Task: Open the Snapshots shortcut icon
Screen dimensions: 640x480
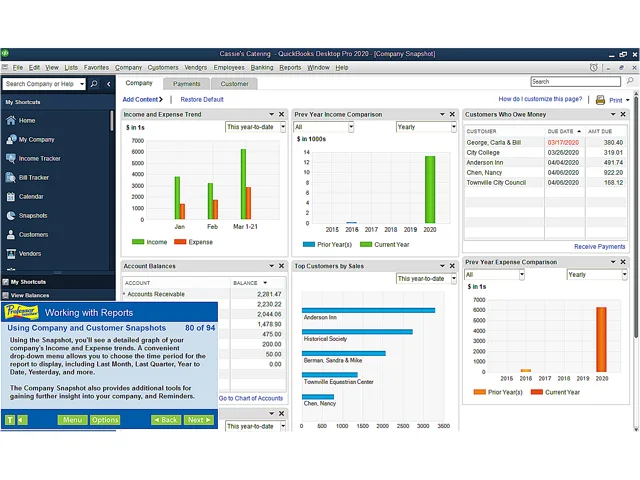Action: 11,216
